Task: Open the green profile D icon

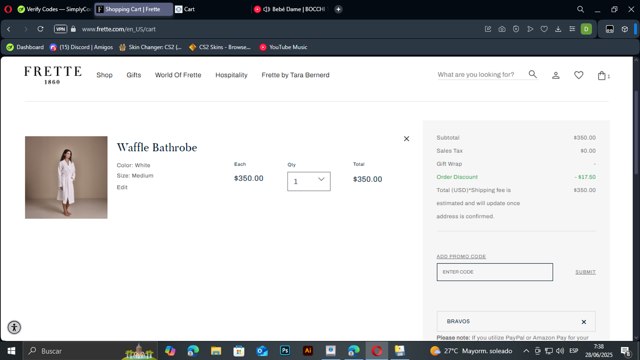Action: point(586,29)
